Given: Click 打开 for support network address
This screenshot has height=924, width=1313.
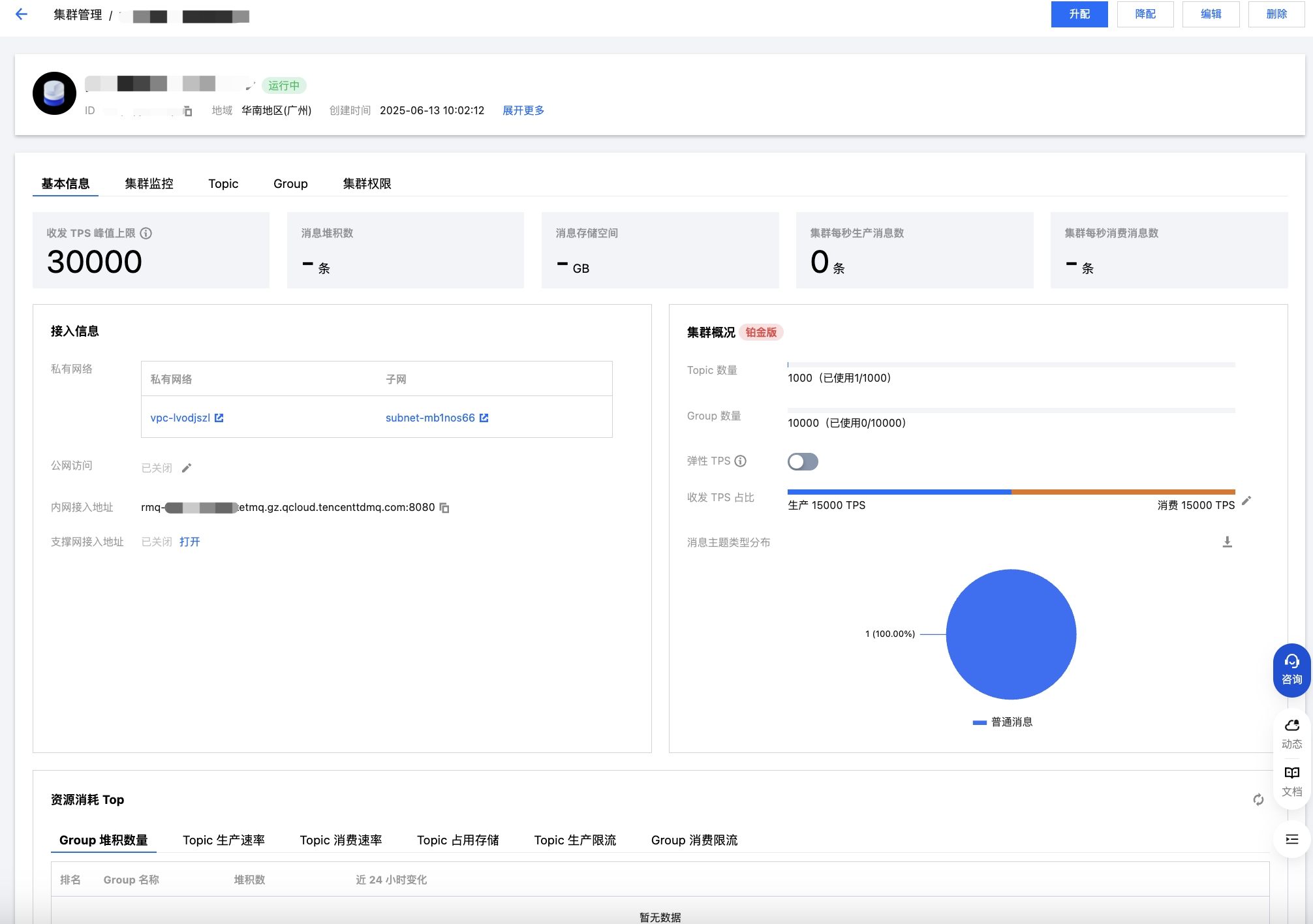Looking at the screenshot, I should point(190,542).
